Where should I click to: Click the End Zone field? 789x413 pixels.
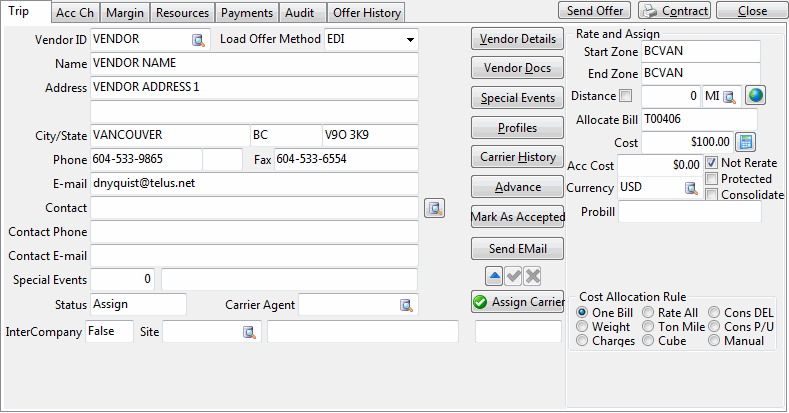point(700,73)
